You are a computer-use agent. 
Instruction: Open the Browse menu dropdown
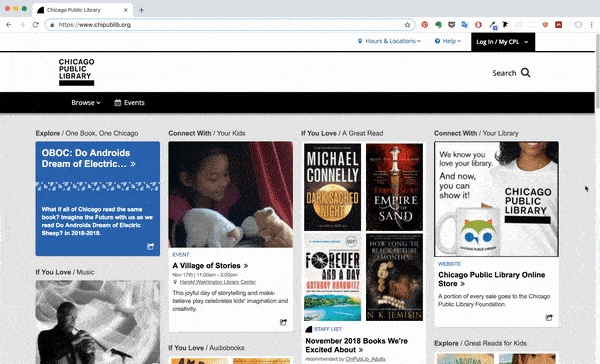coord(86,103)
